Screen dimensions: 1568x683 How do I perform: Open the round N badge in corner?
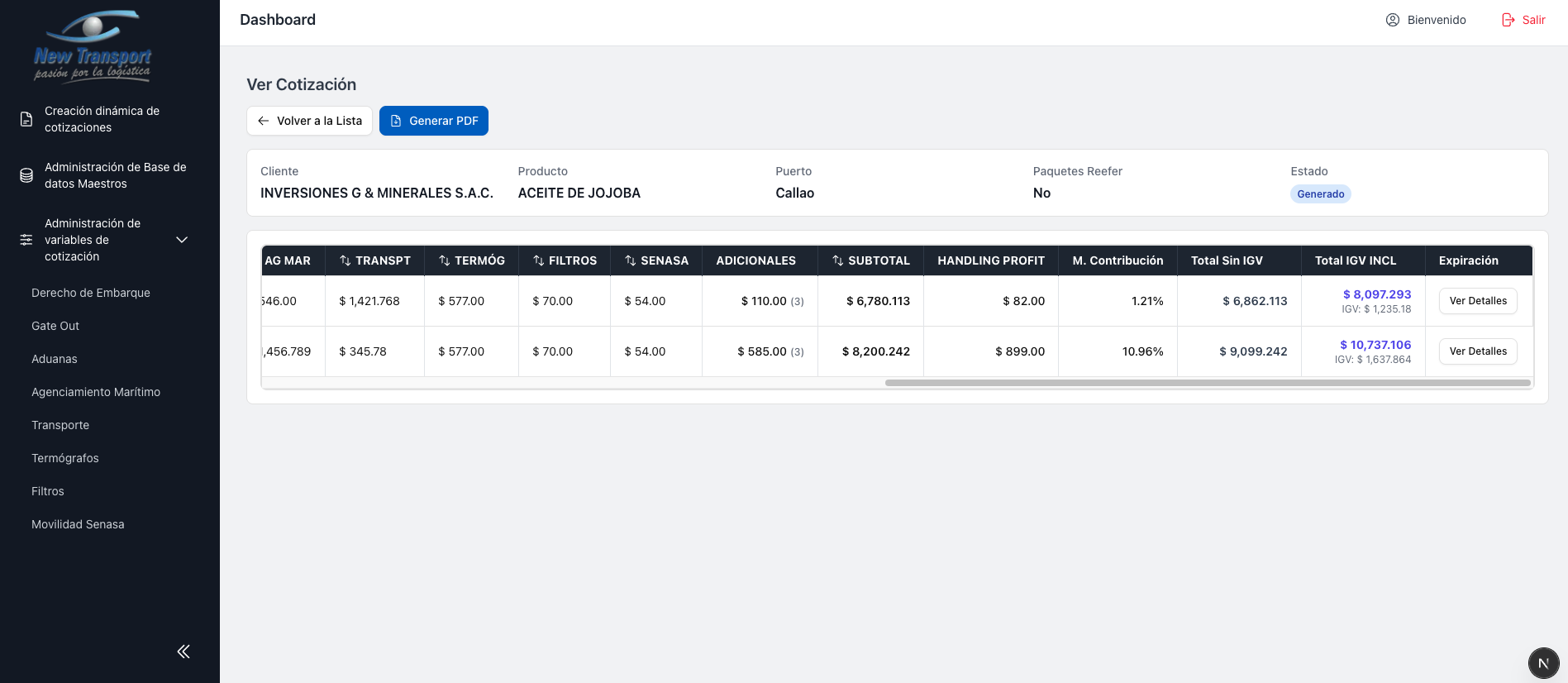[x=1543, y=663]
